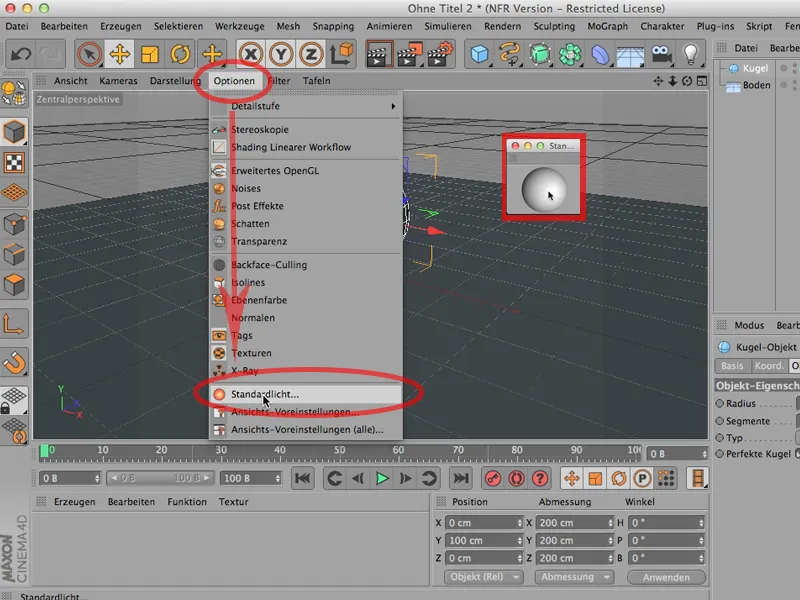Toggle X axis lock
Image resolution: width=800 pixels, height=600 pixels.
(x=251, y=54)
